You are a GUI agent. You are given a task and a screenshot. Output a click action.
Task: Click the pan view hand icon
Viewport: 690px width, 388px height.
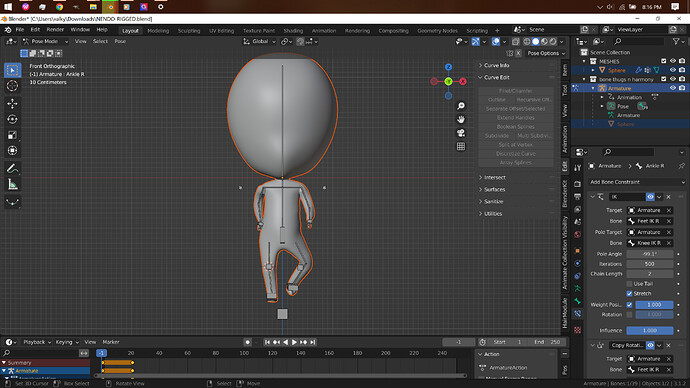[x=461, y=120]
